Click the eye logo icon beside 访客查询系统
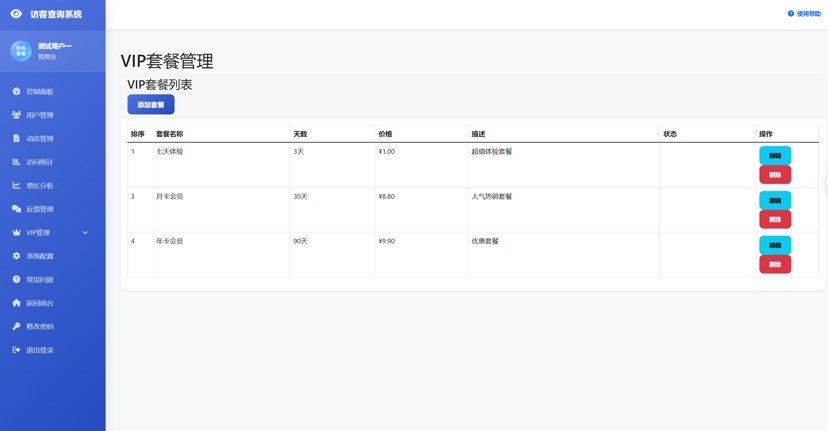 (16, 14)
